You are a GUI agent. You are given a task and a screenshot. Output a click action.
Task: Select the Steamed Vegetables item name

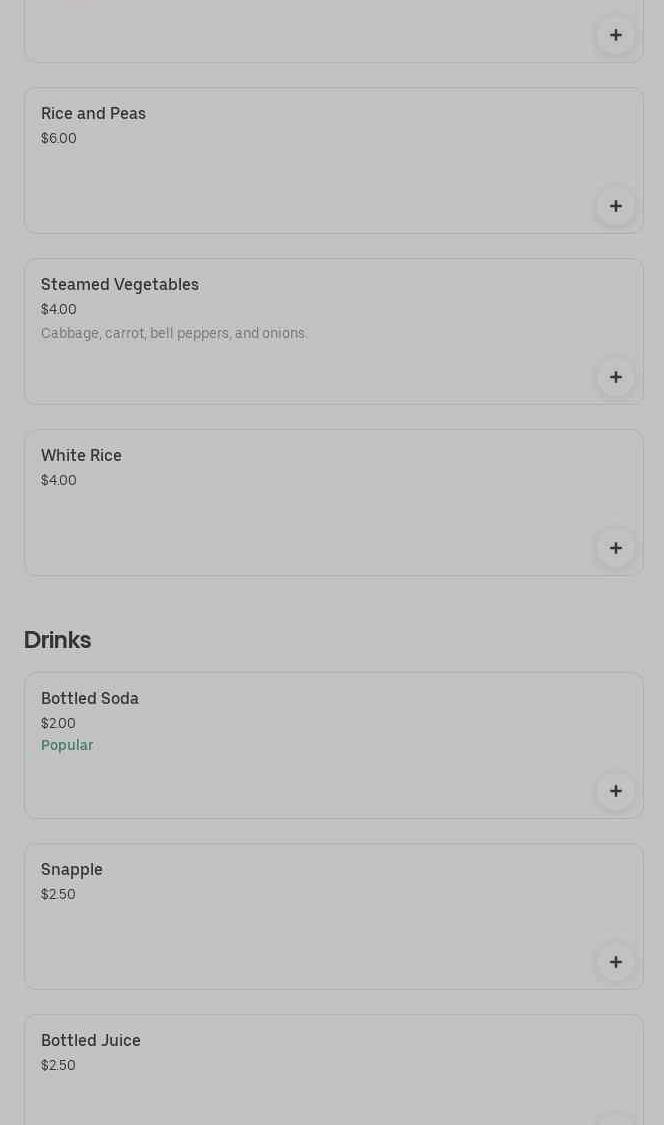coord(120,285)
